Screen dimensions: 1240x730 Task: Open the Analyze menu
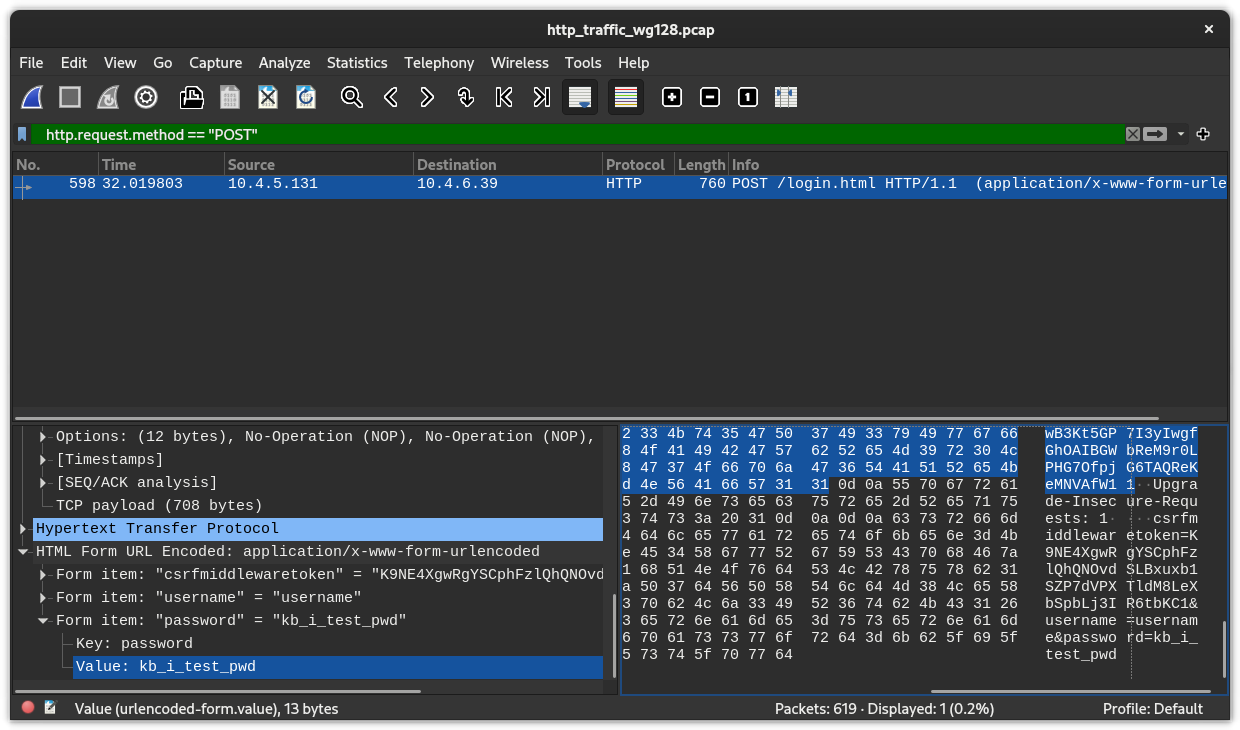(284, 62)
